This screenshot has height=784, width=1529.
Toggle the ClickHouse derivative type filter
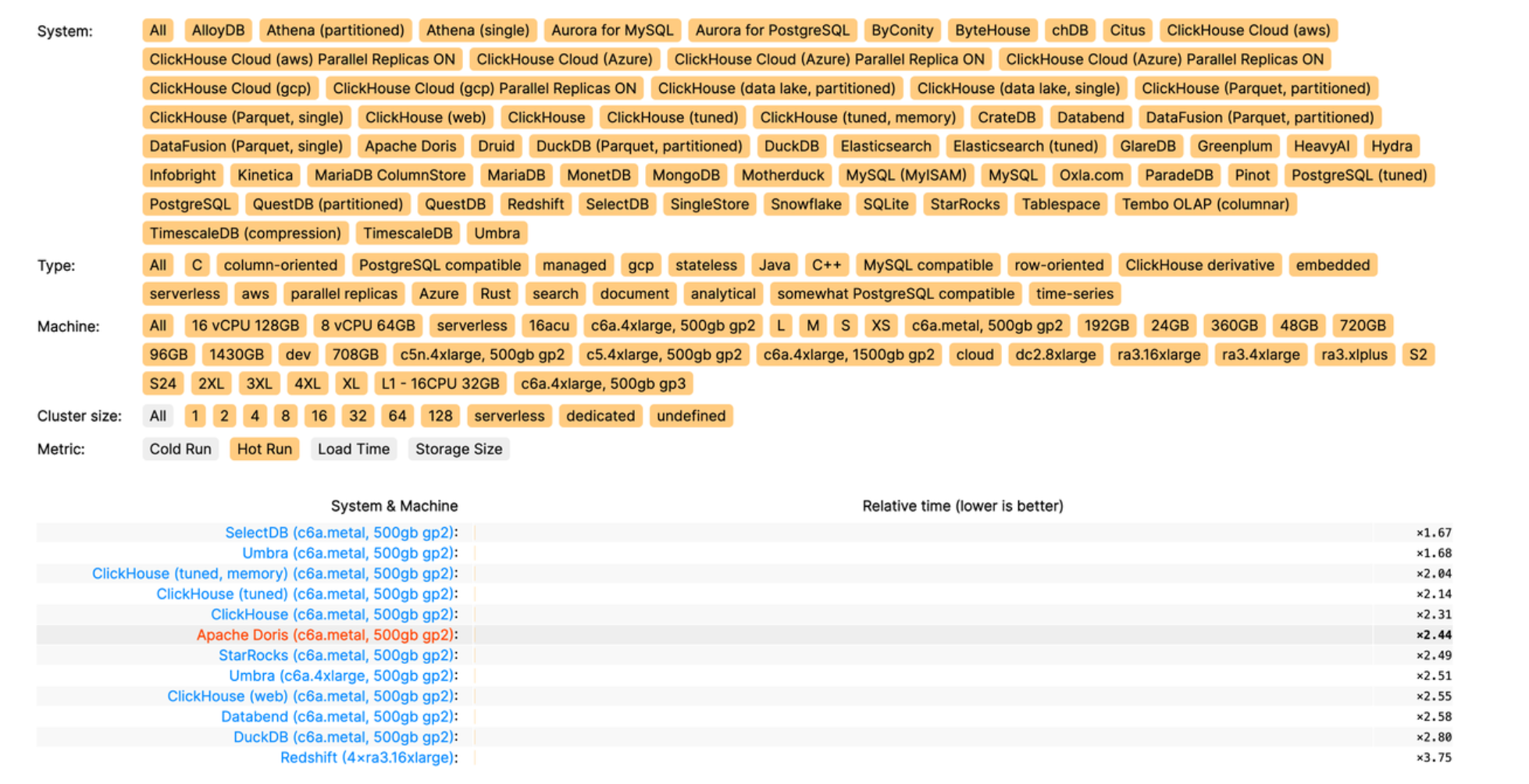(1199, 265)
